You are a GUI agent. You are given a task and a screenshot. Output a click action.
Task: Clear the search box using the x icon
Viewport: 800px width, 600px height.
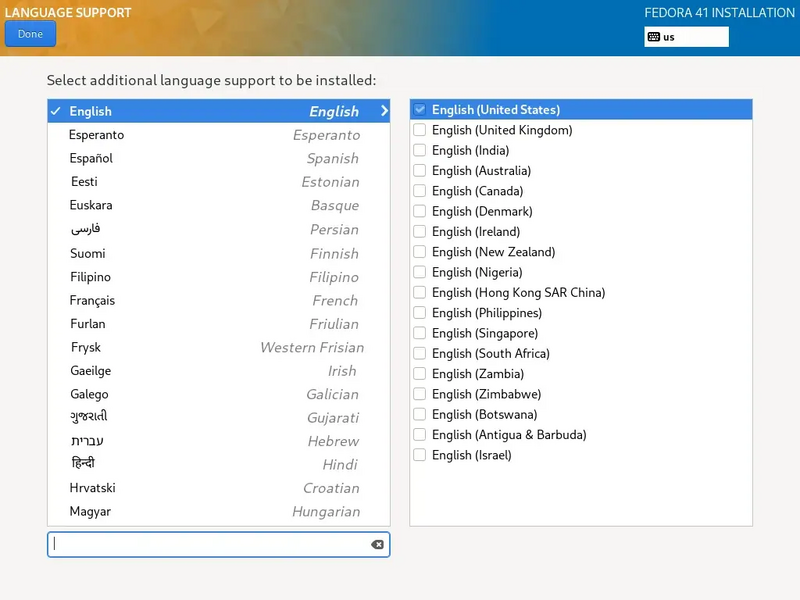tap(377, 543)
